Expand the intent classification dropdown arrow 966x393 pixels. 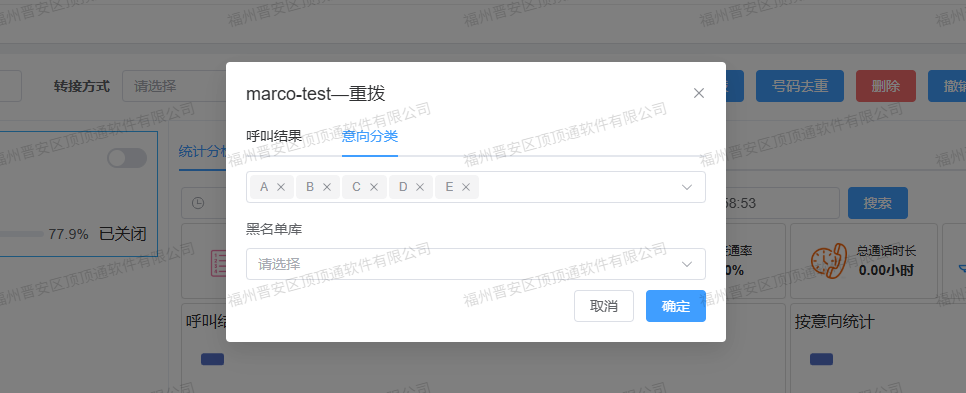(x=687, y=187)
